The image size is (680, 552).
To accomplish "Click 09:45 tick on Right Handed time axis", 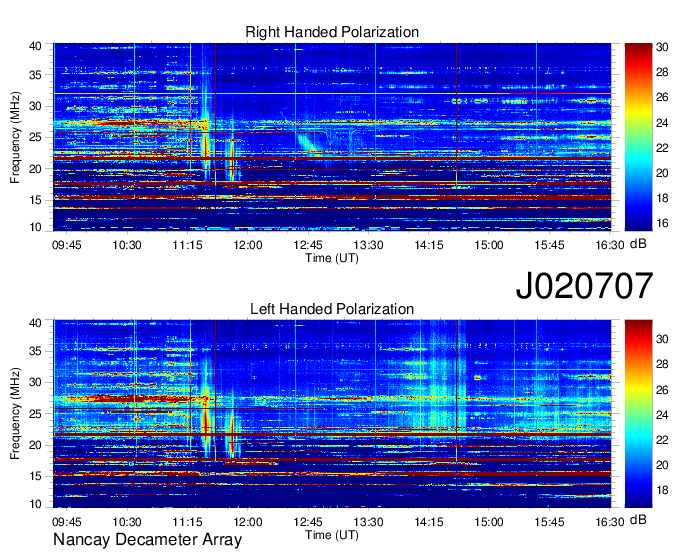I will pos(67,245).
